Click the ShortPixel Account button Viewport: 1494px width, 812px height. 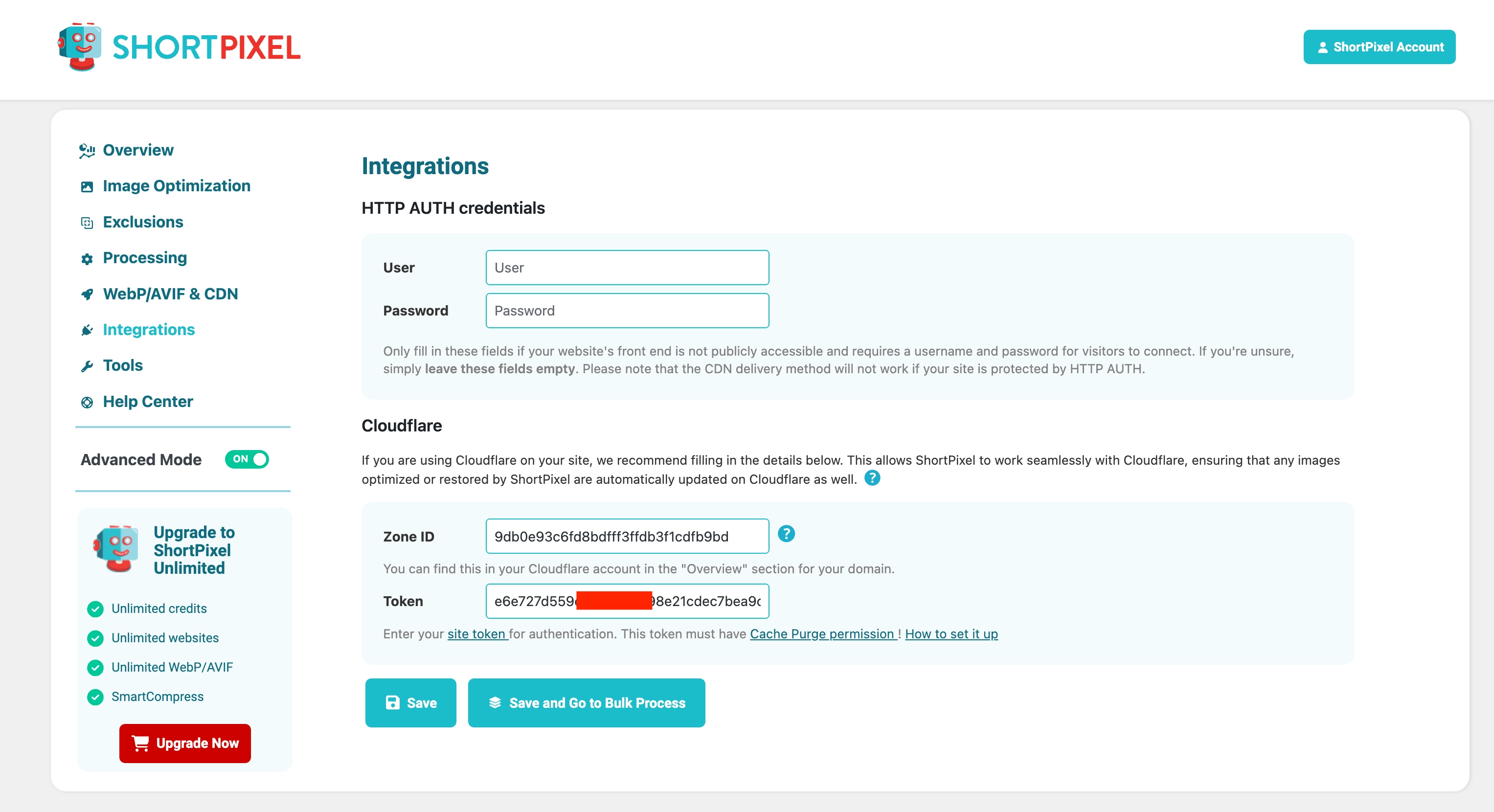1379,47
